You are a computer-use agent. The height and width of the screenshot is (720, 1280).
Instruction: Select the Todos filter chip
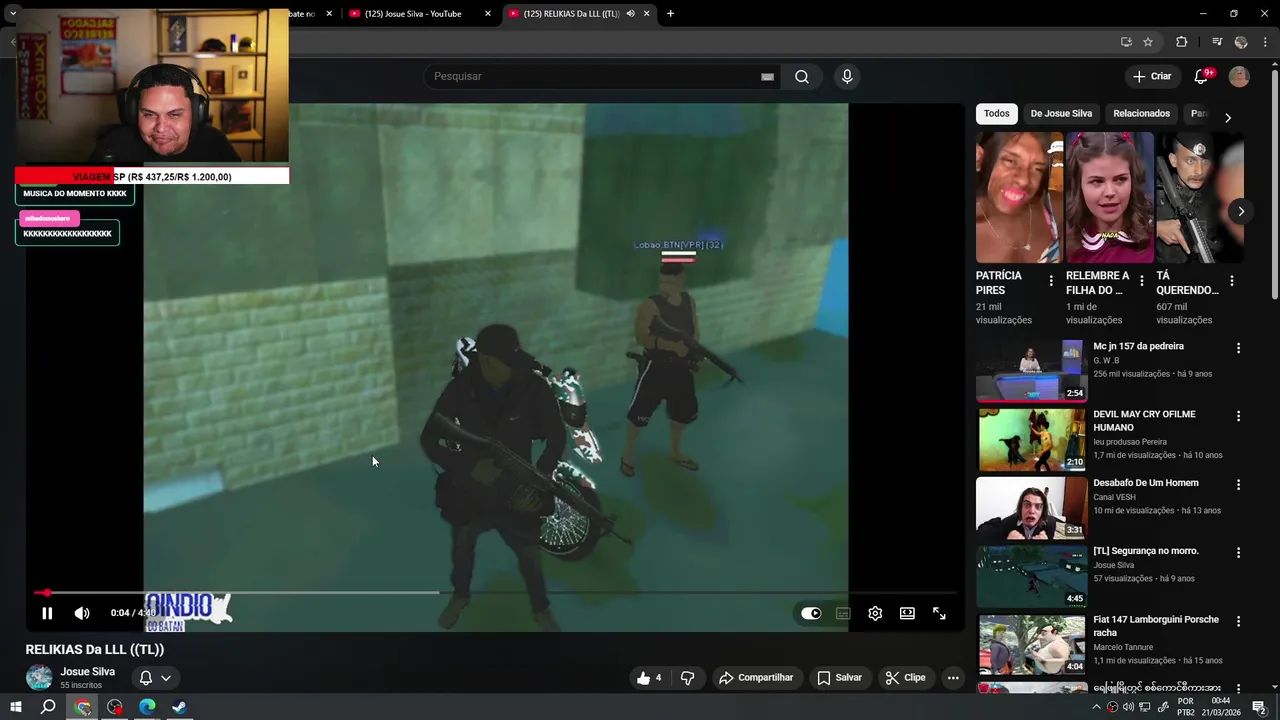[x=997, y=114]
